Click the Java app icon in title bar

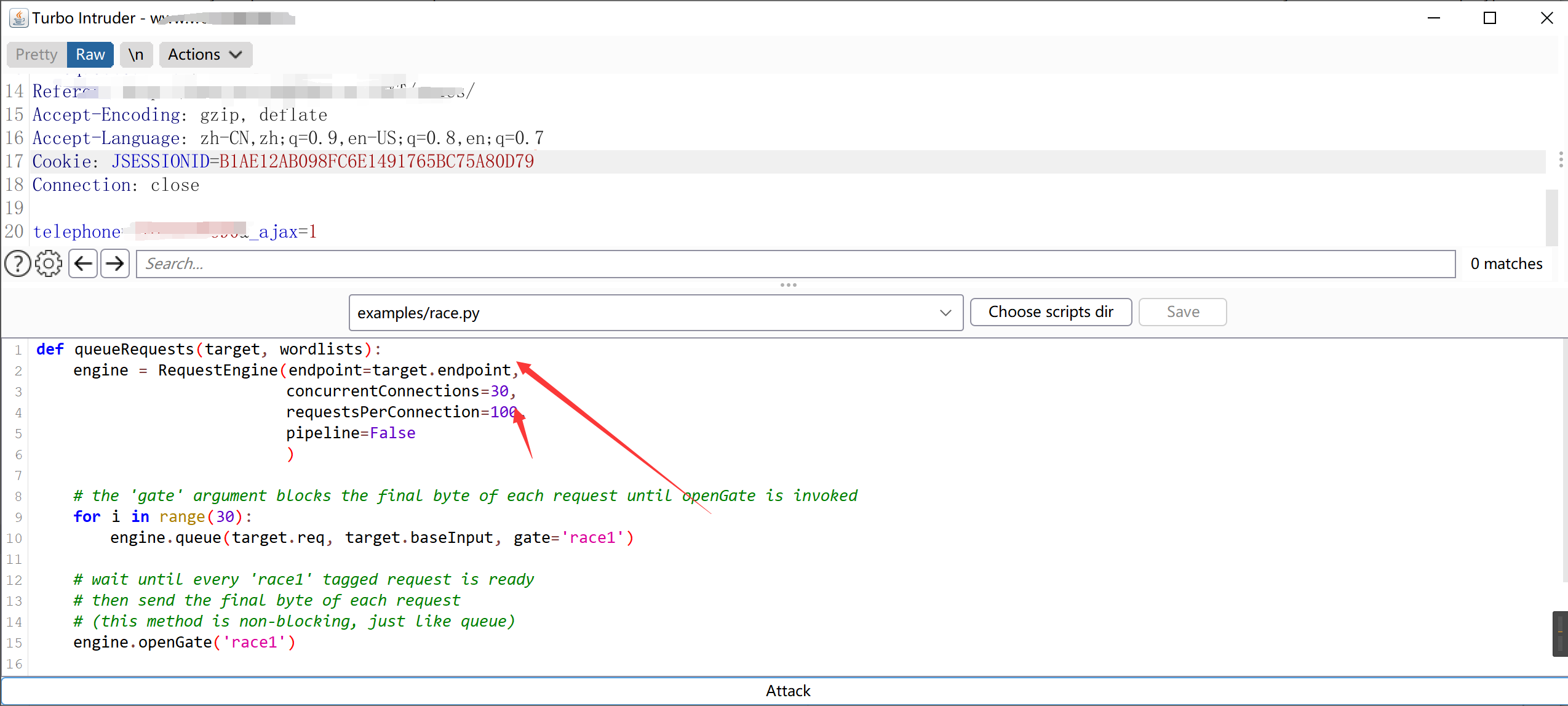click(x=18, y=18)
